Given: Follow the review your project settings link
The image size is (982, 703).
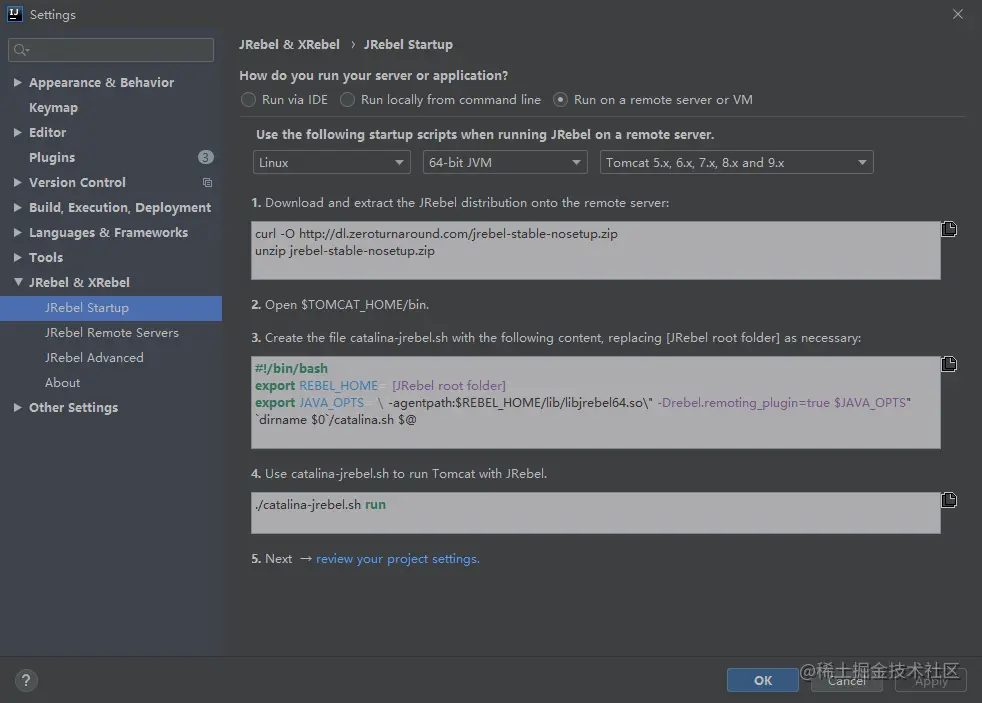Looking at the screenshot, I should coord(398,559).
